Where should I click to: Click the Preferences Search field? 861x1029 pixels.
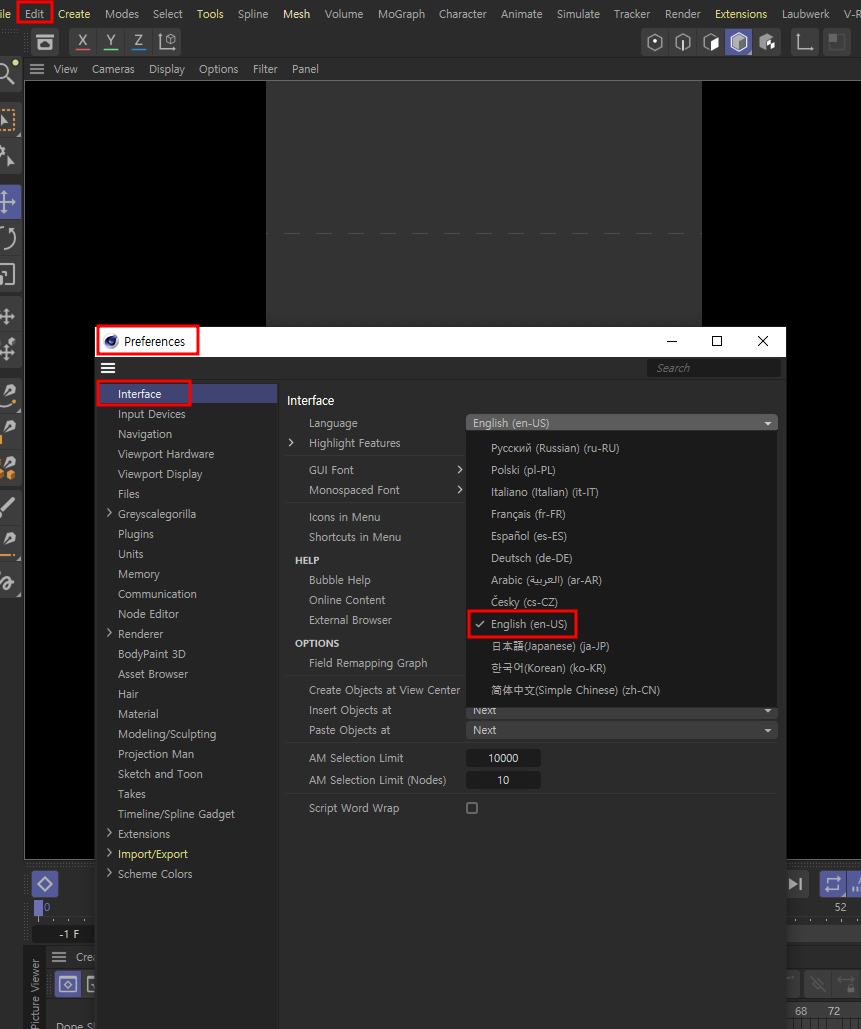[x=714, y=368]
